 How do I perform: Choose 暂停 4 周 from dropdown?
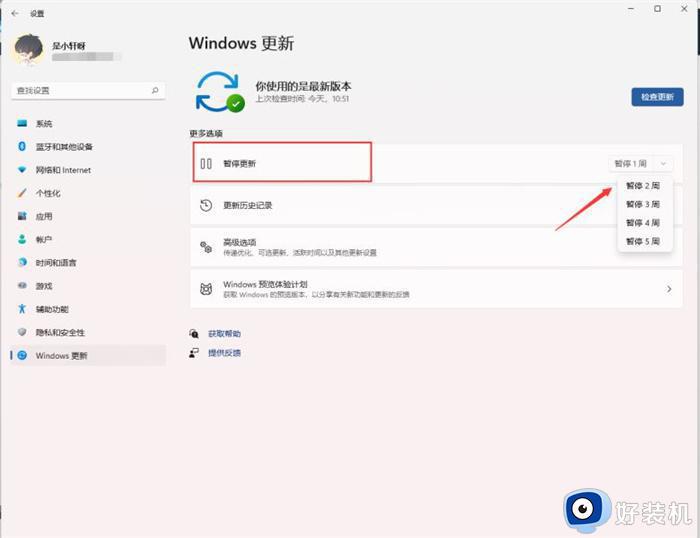643,223
